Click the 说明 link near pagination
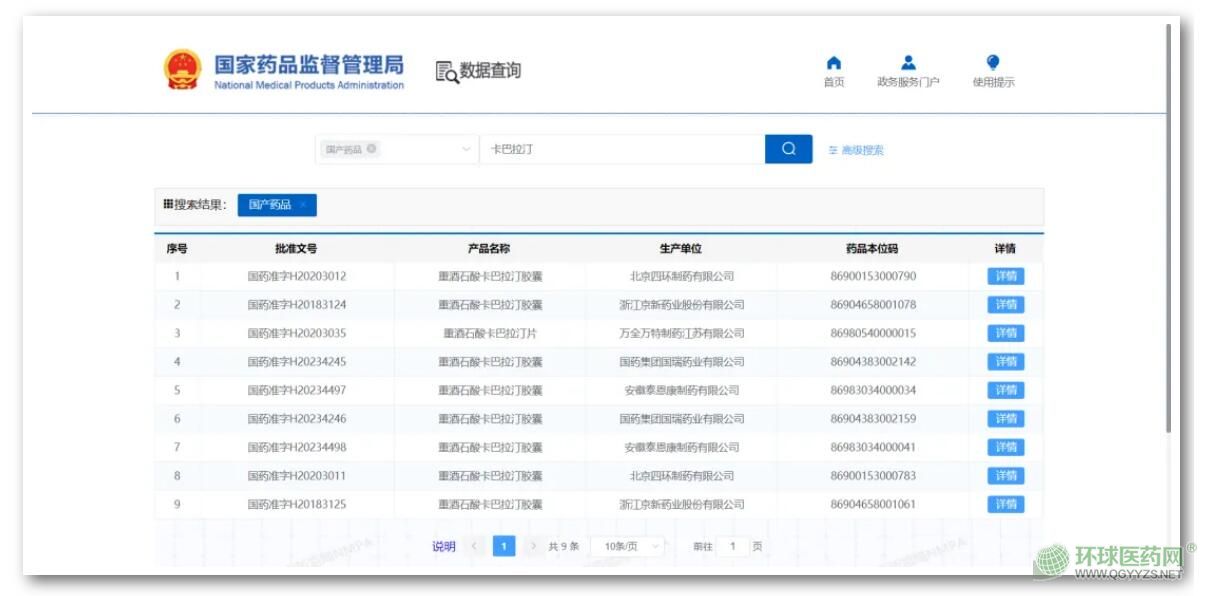Image resolution: width=1208 pixels, height=596 pixels. point(443,546)
